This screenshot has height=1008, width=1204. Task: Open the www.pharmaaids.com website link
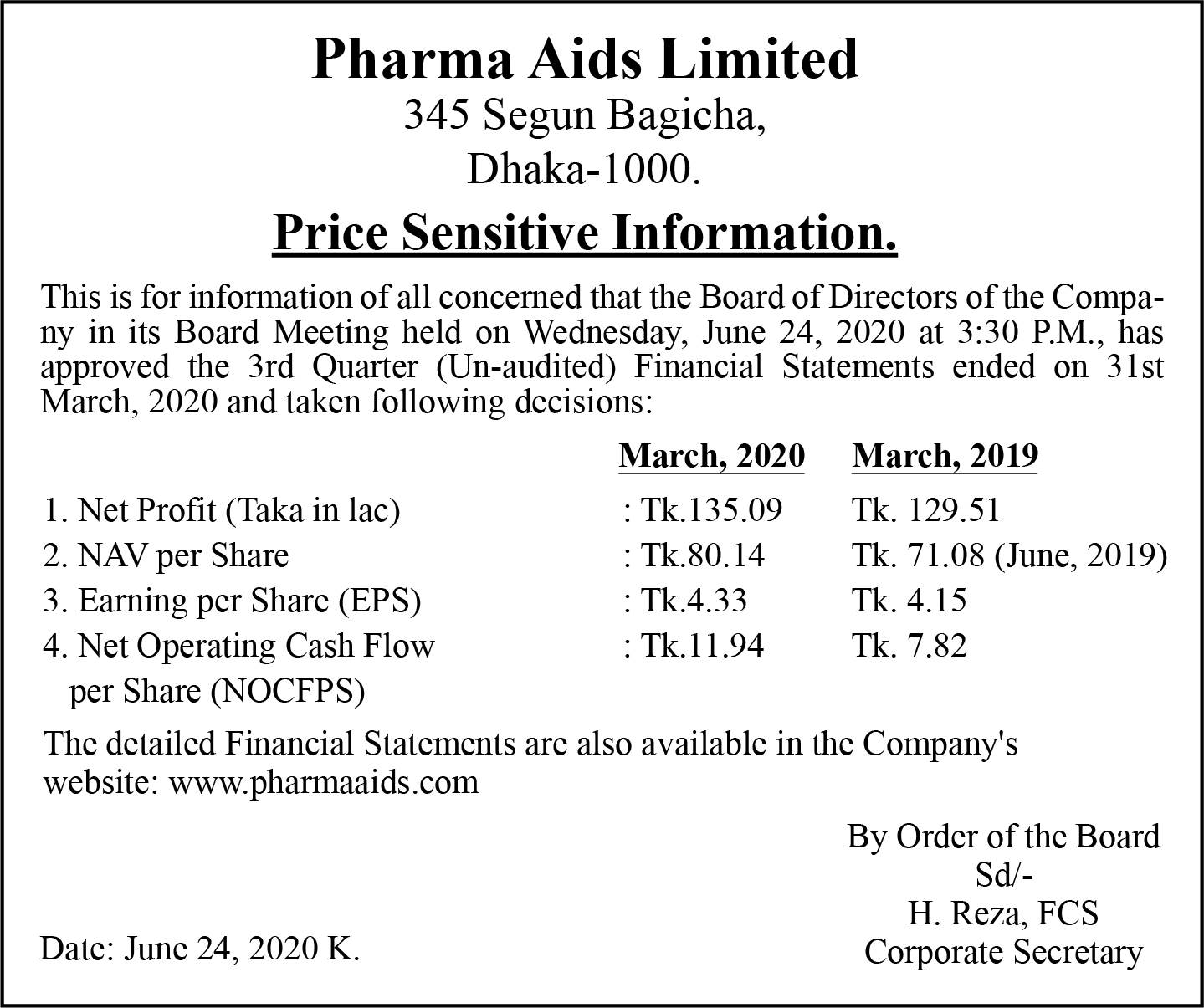pos(324,782)
